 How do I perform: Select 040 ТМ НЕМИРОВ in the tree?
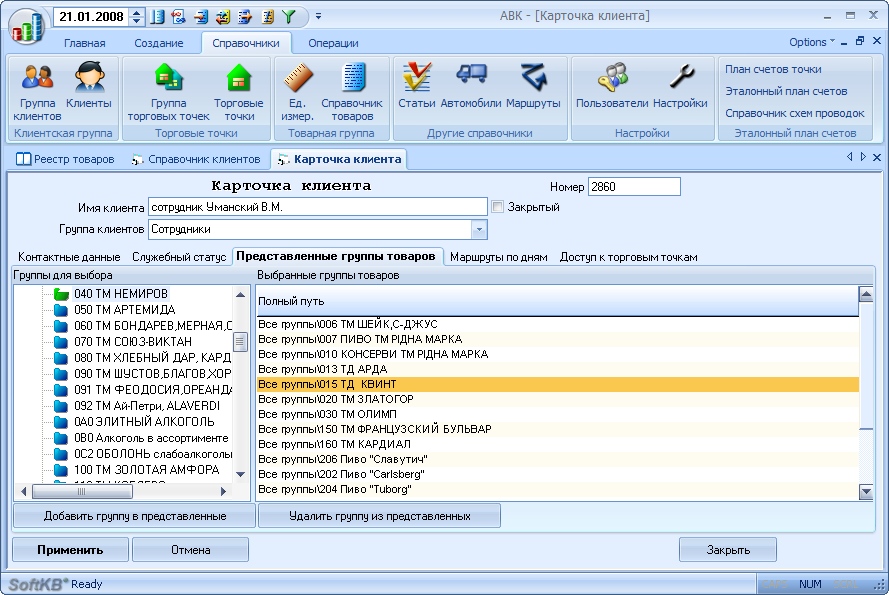pos(121,294)
